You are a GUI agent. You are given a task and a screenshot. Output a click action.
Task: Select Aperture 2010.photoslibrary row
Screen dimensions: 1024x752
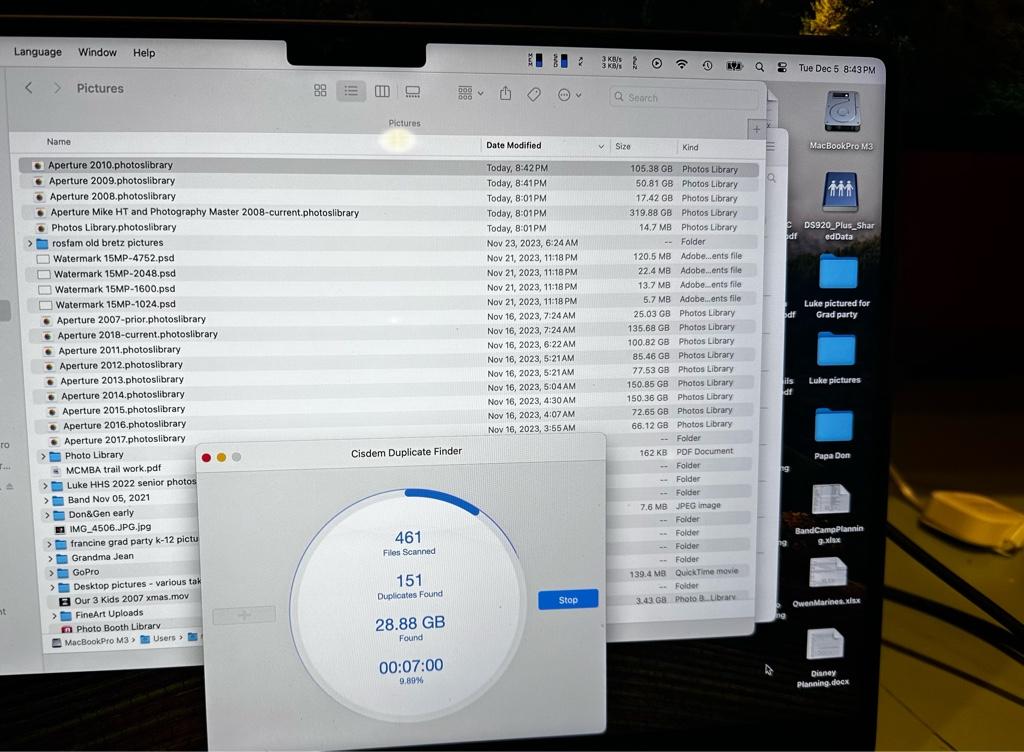click(x=389, y=166)
